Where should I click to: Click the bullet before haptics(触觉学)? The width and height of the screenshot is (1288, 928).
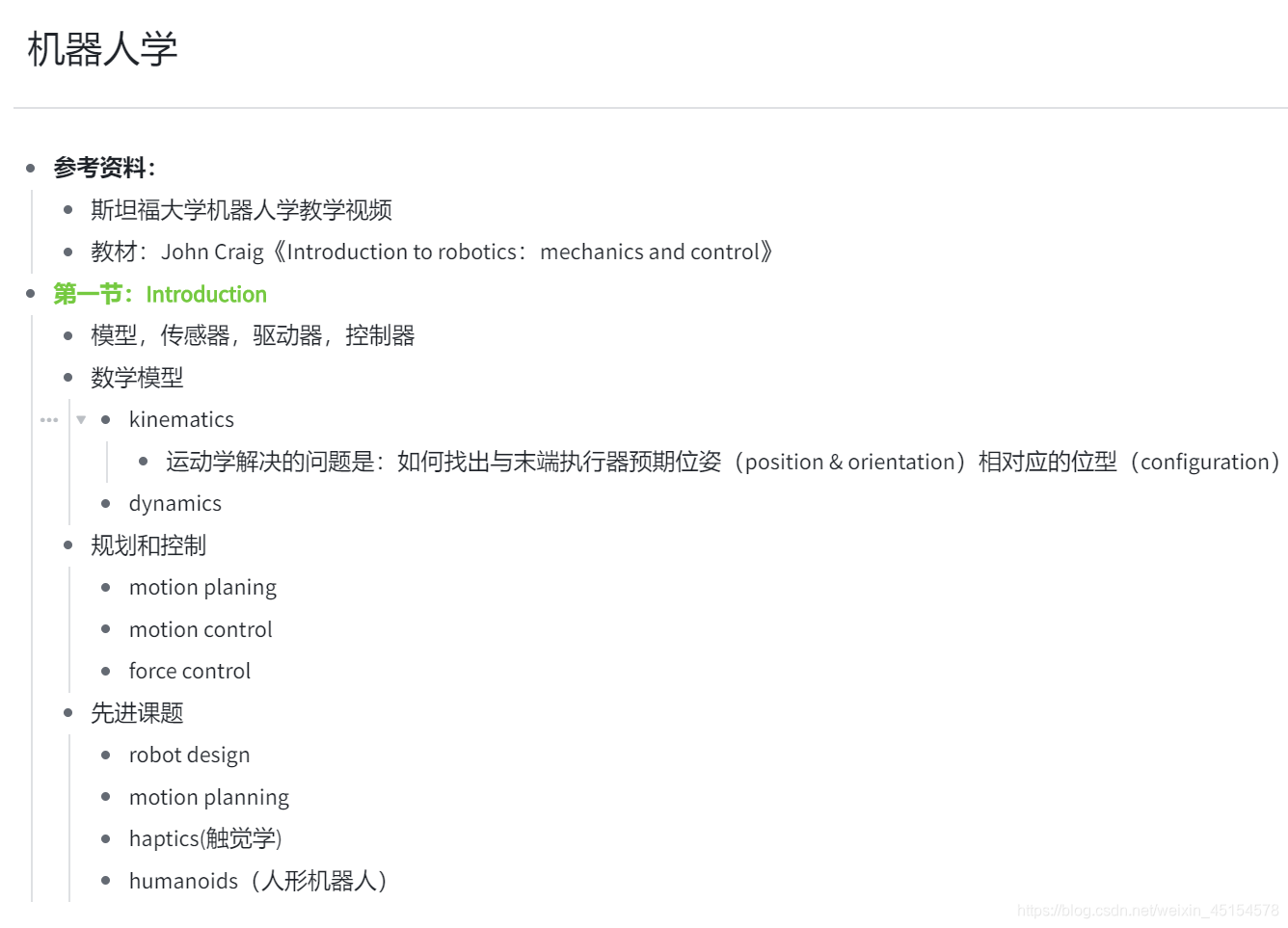(x=106, y=838)
